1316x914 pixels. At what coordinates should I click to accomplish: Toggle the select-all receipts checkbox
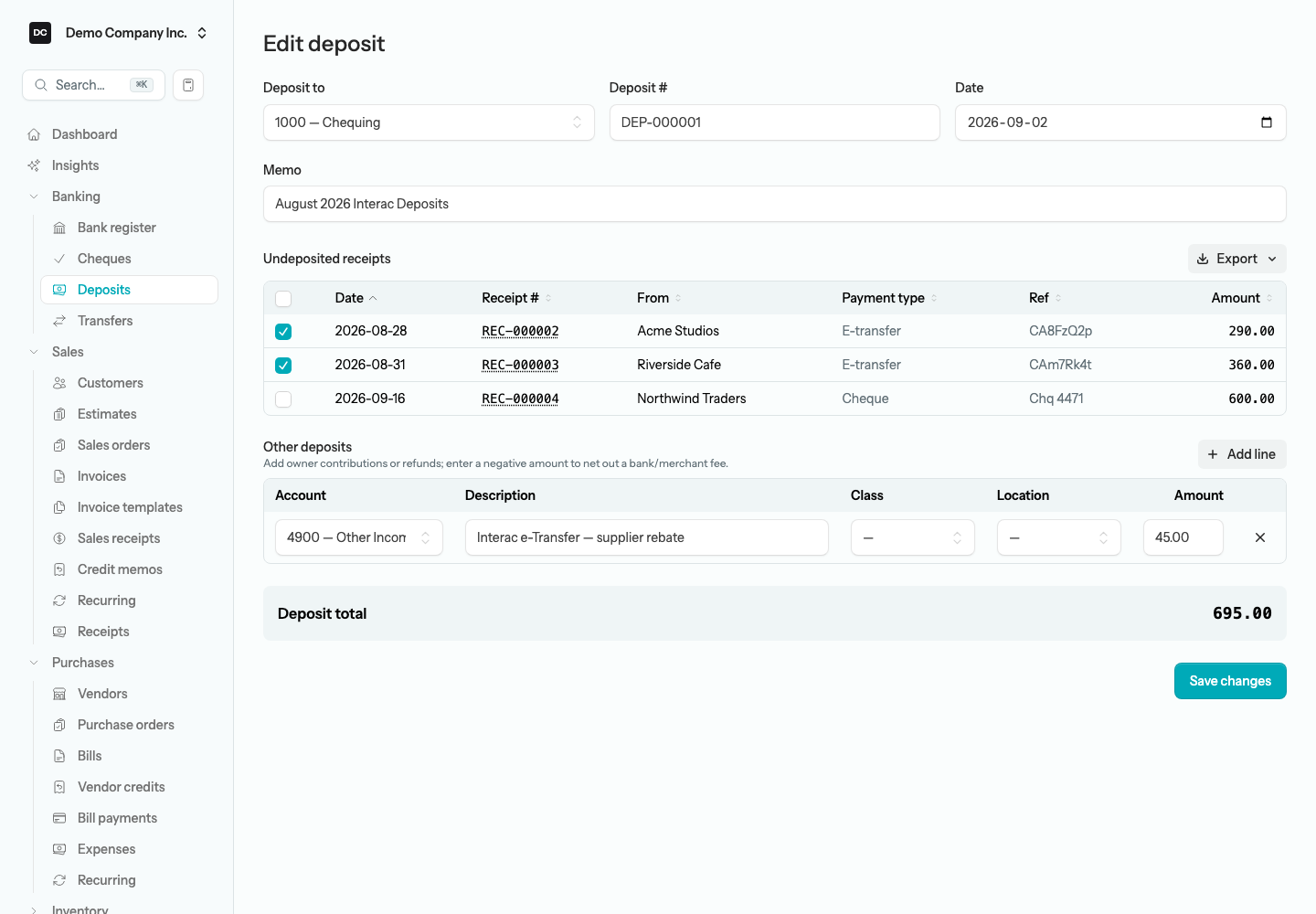[283, 298]
